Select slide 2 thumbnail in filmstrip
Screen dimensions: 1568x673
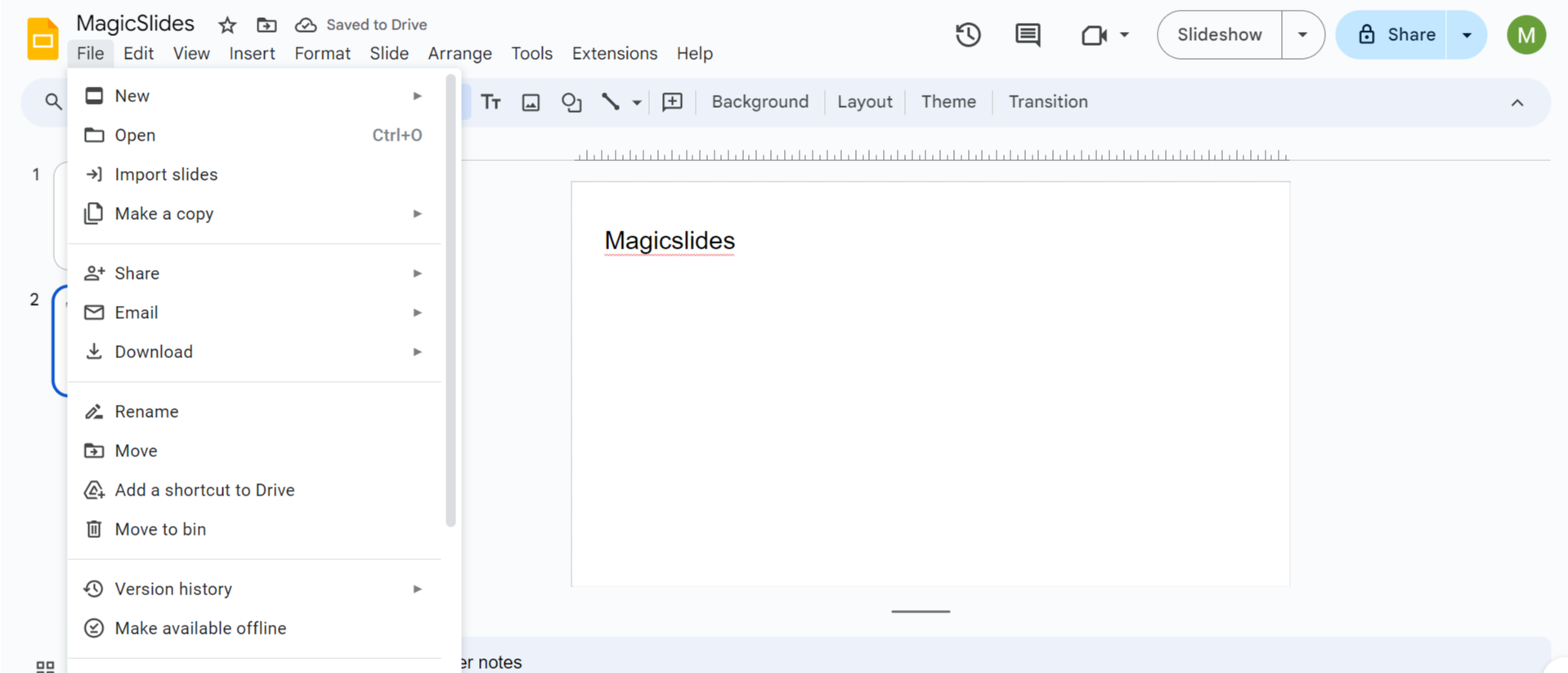pos(60,341)
